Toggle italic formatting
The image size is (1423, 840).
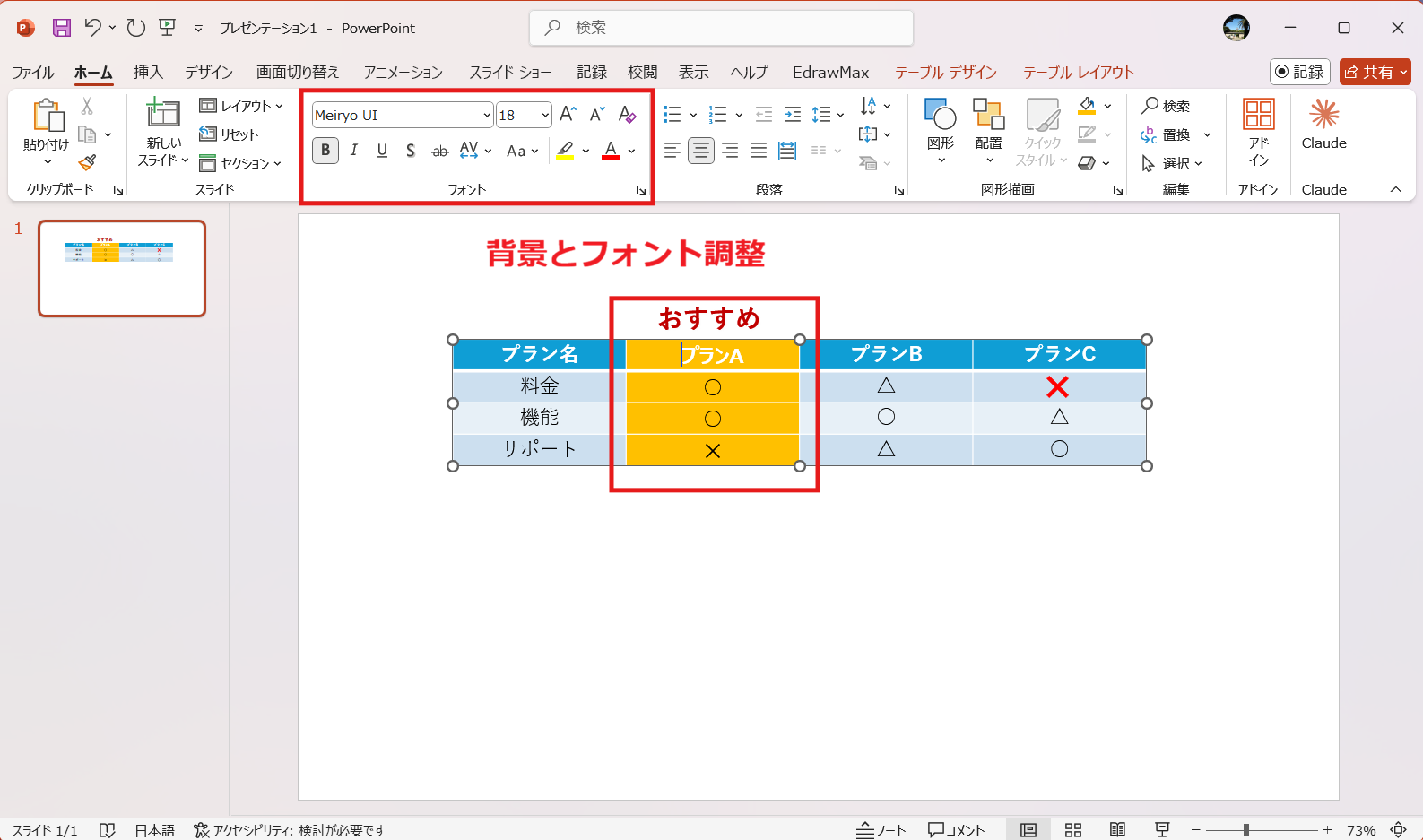point(354,151)
